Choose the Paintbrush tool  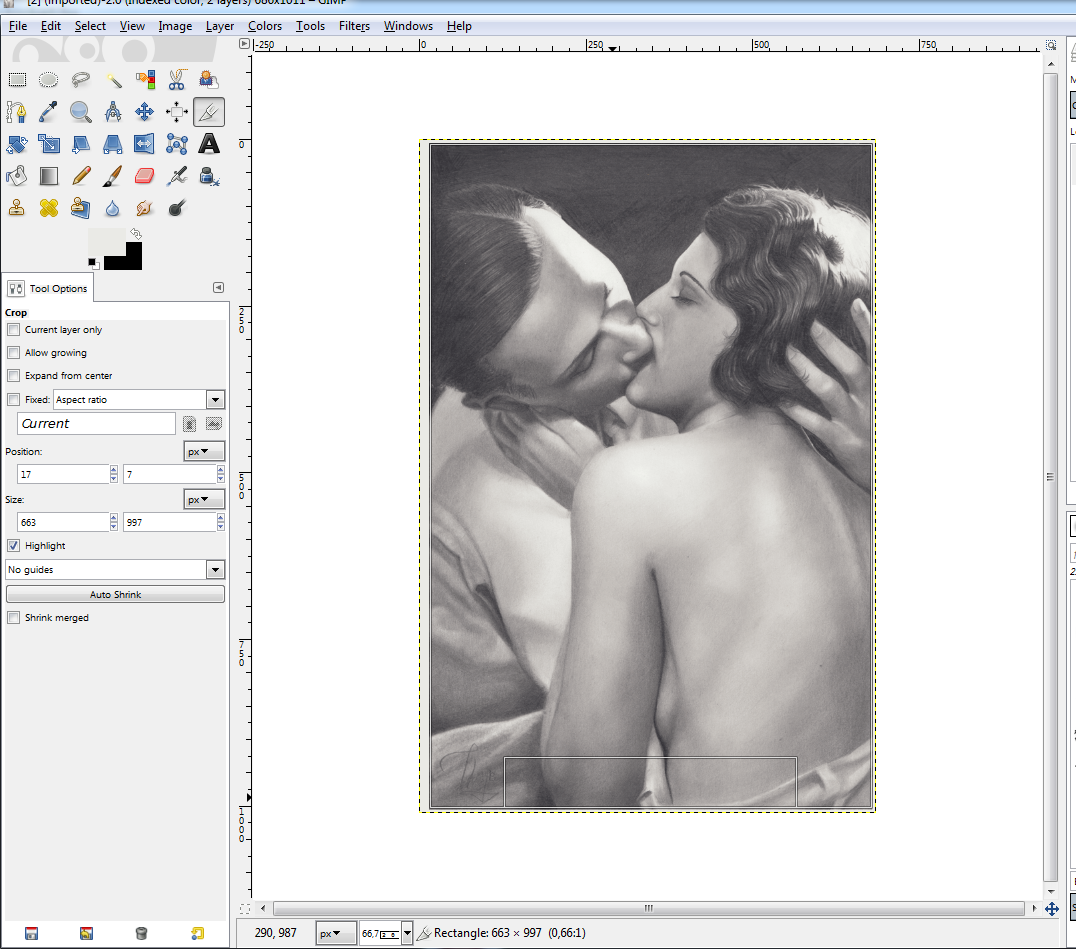[113, 176]
